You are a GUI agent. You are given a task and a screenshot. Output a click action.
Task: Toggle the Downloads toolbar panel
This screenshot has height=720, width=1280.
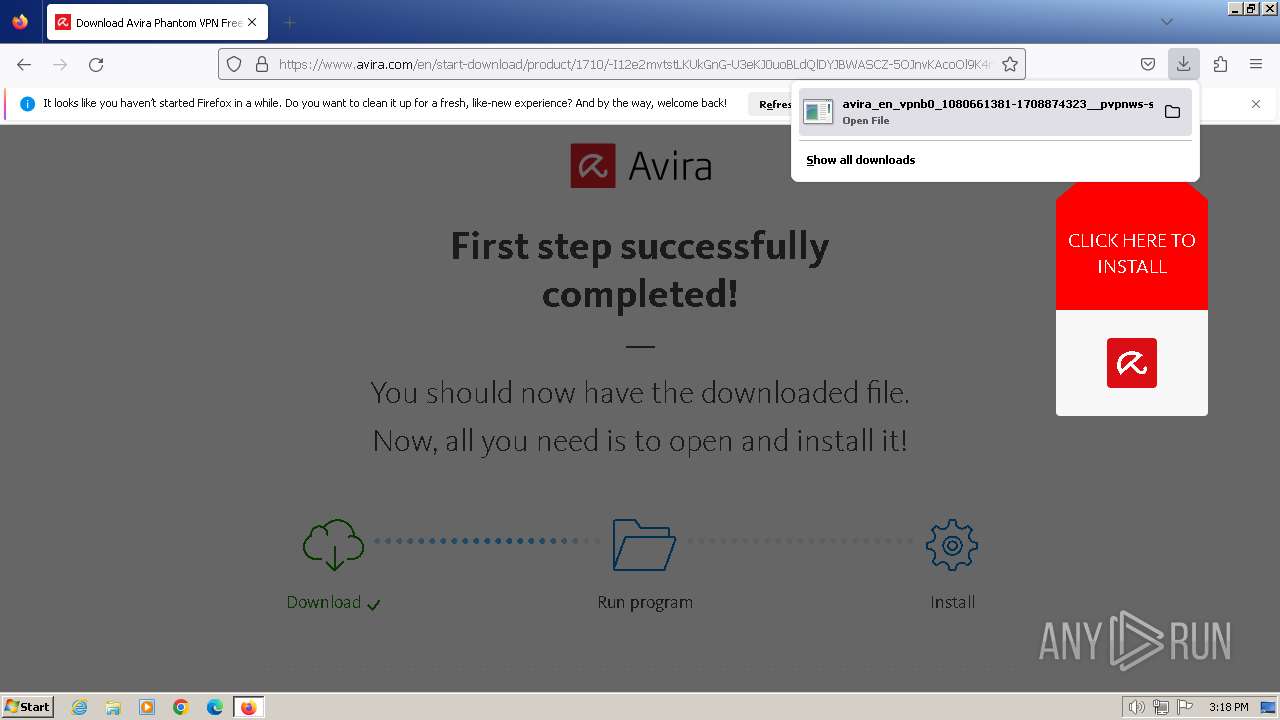[1183, 64]
